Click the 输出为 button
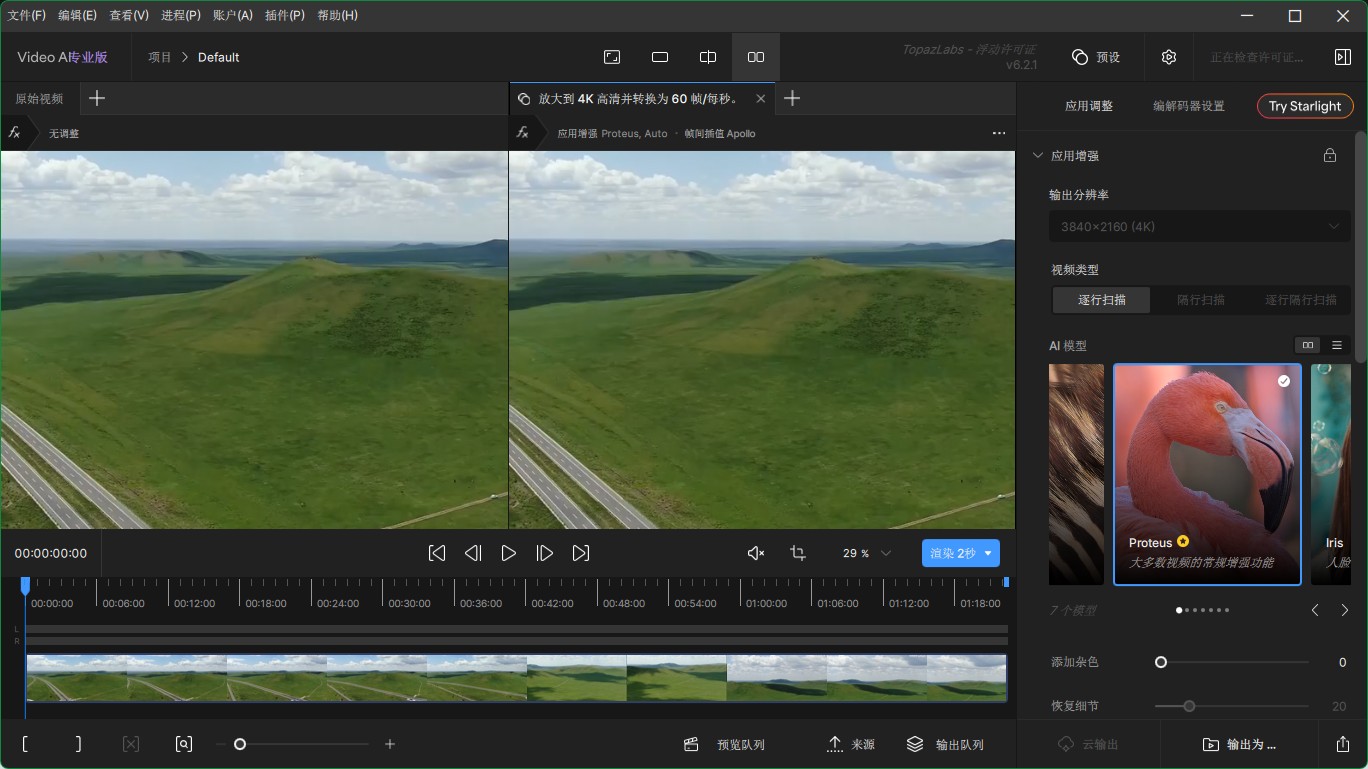1368x769 pixels. click(1239, 744)
